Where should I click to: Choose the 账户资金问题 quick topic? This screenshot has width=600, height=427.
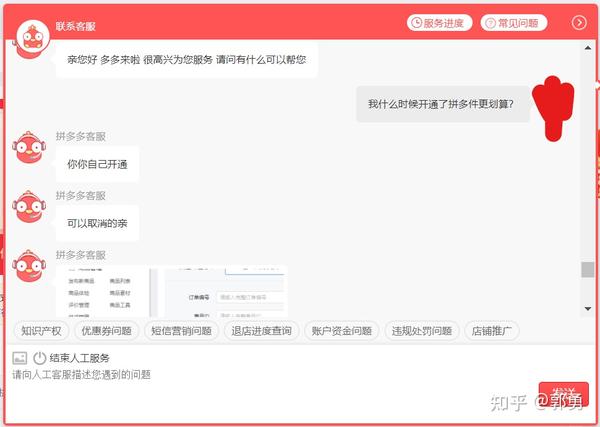341,331
